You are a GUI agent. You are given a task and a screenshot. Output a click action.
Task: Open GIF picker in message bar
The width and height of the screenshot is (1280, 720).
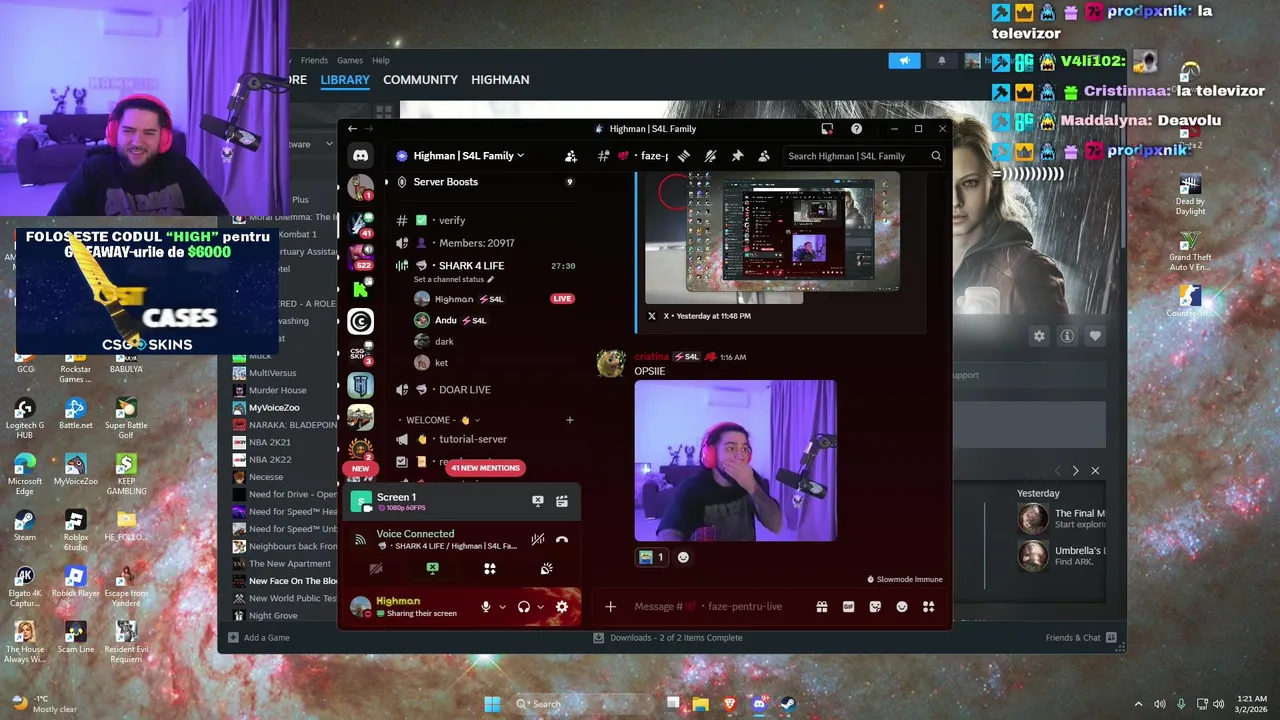[848, 607]
